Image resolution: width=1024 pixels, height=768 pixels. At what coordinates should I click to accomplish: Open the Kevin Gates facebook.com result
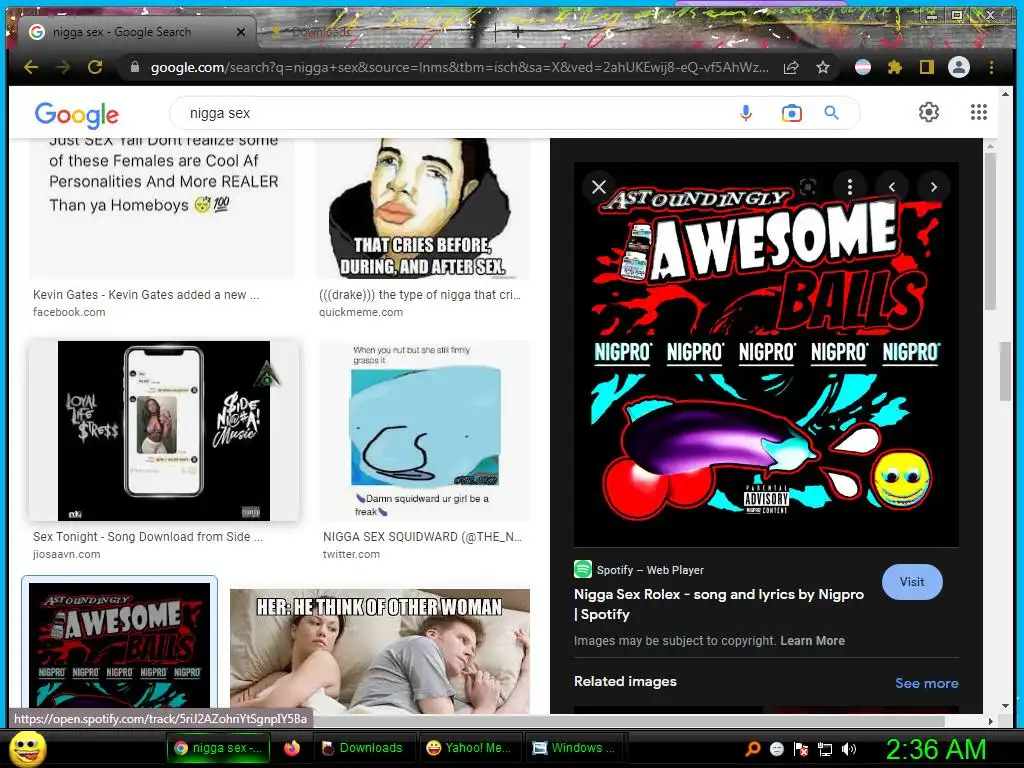pos(162,209)
